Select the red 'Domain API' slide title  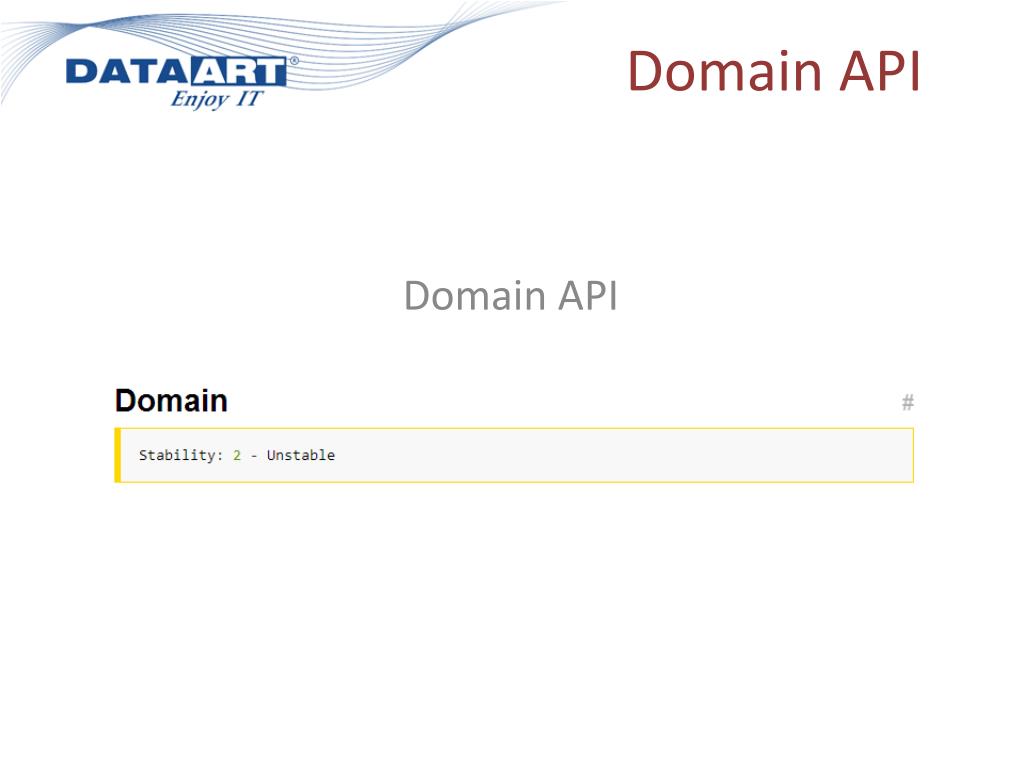[774, 71]
